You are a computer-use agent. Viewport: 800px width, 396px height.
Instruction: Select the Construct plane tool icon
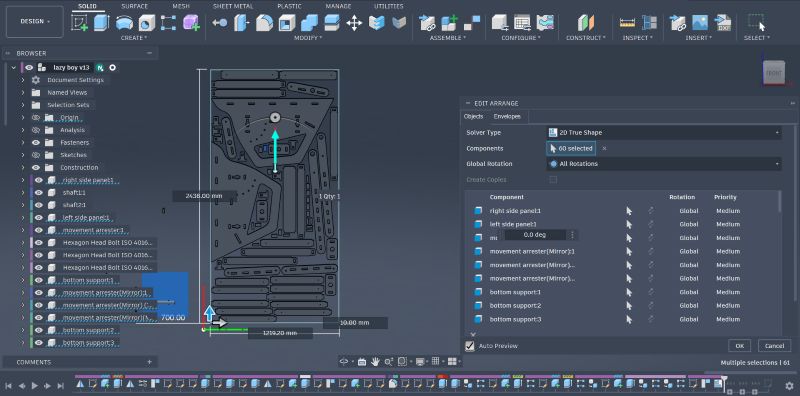(x=586, y=22)
